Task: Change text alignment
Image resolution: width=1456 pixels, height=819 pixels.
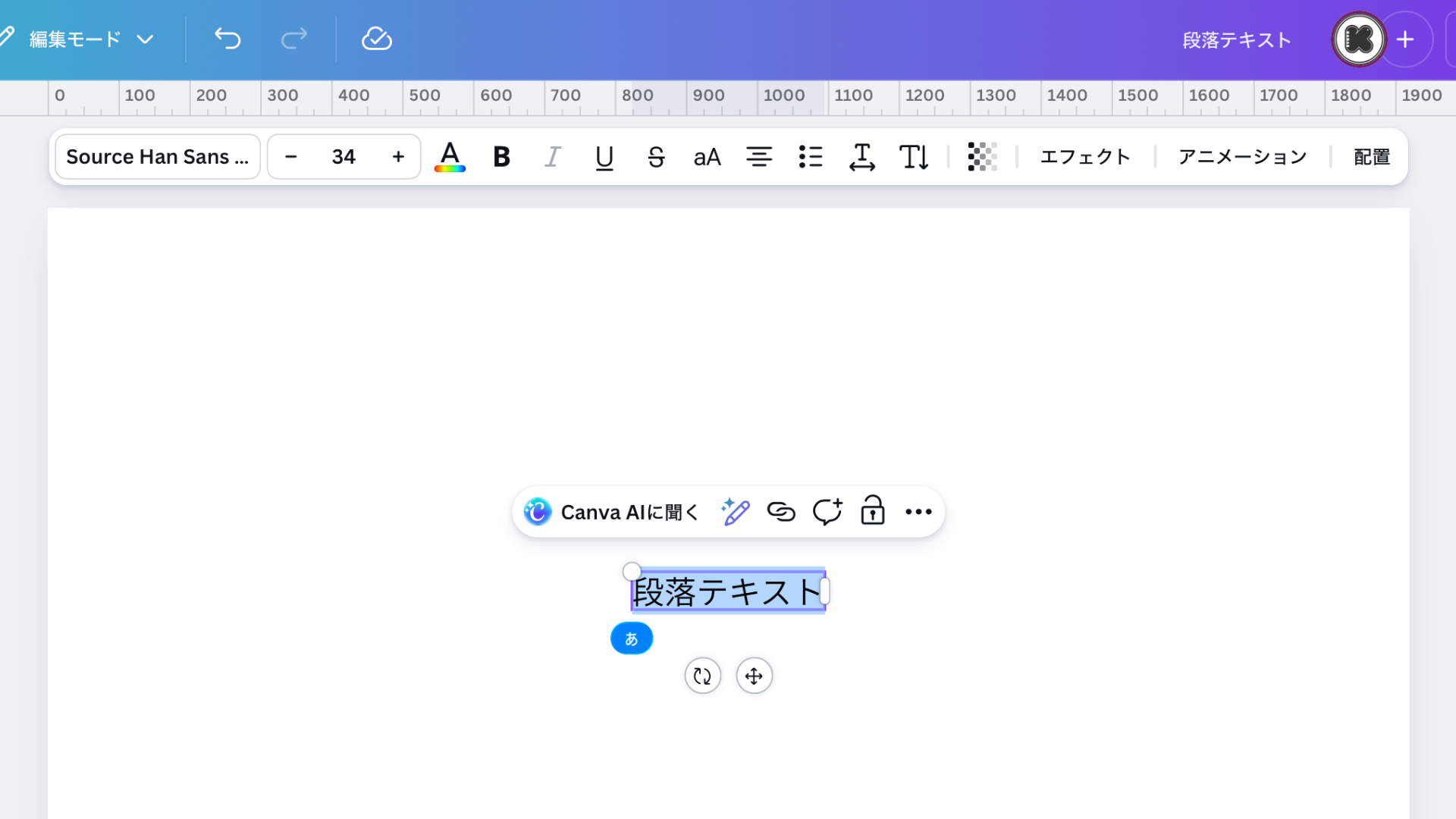Action: pos(759,157)
